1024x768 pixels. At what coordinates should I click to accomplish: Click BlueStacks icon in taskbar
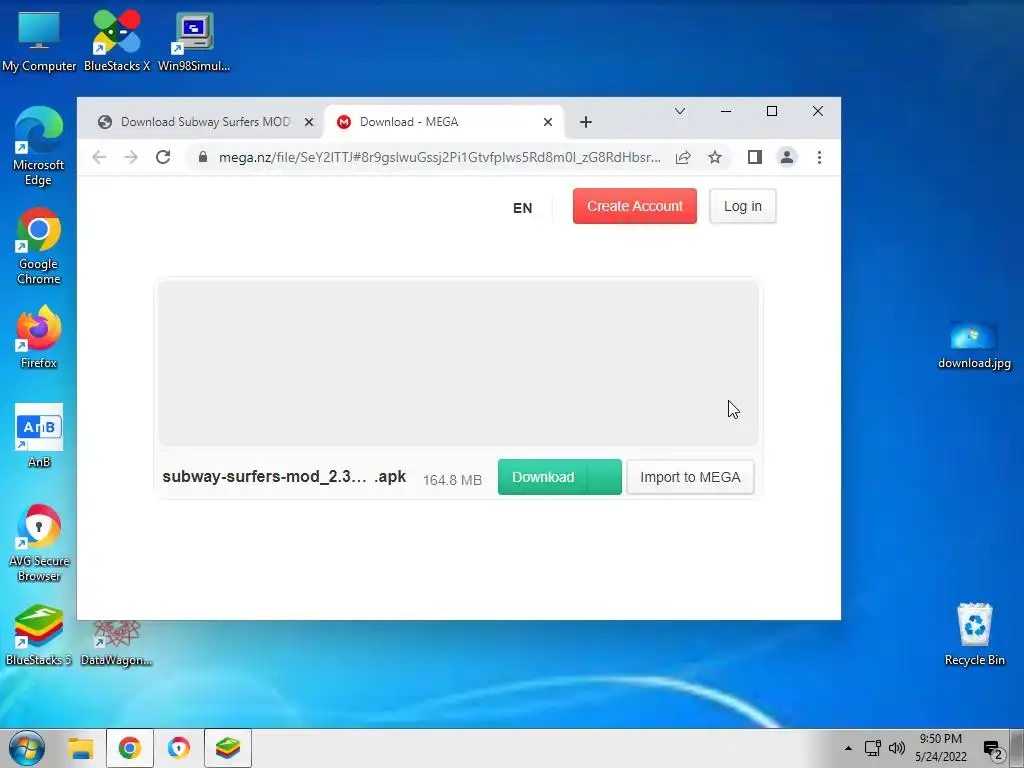click(228, 748)
